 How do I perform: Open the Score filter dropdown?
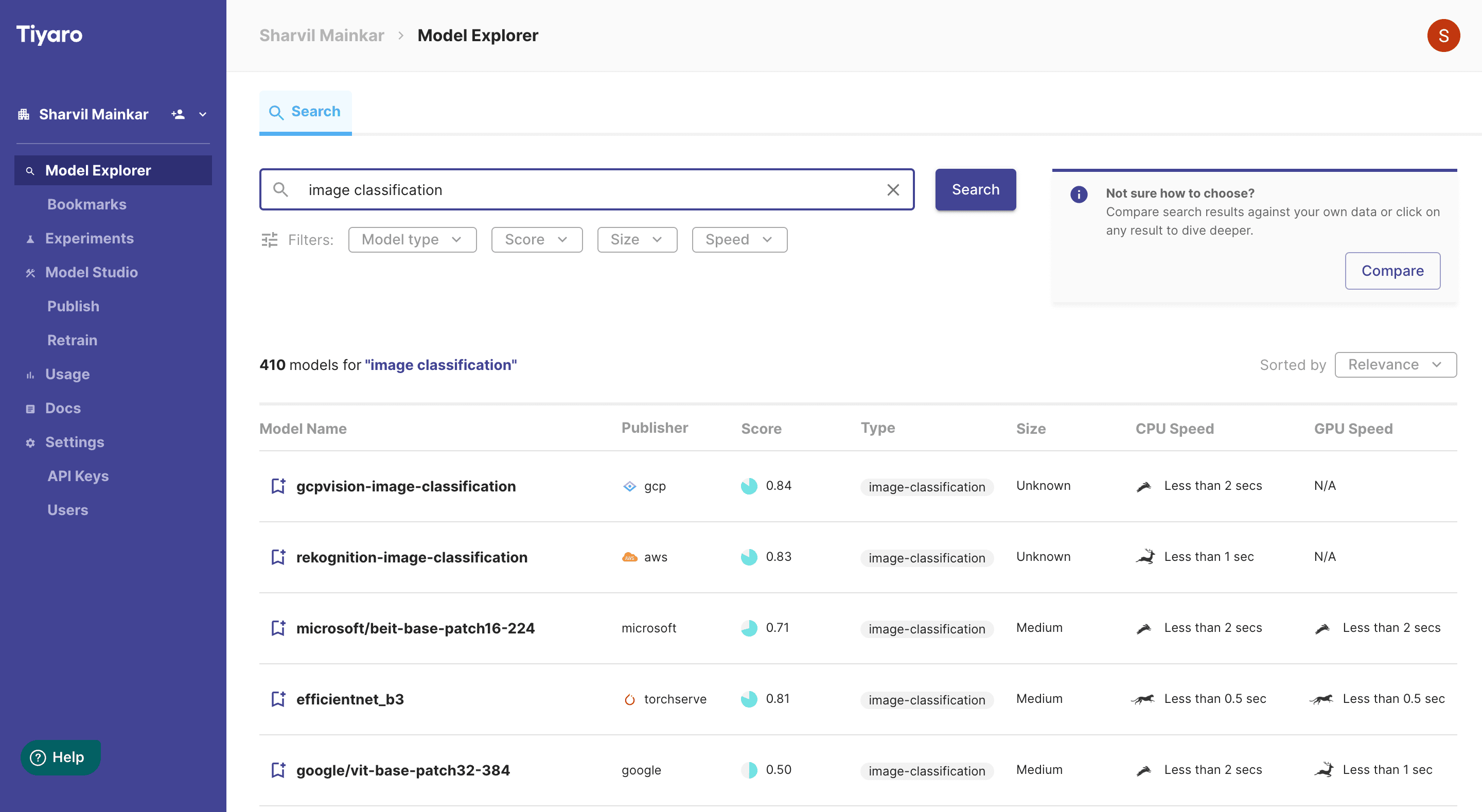(x=536, y=239)
